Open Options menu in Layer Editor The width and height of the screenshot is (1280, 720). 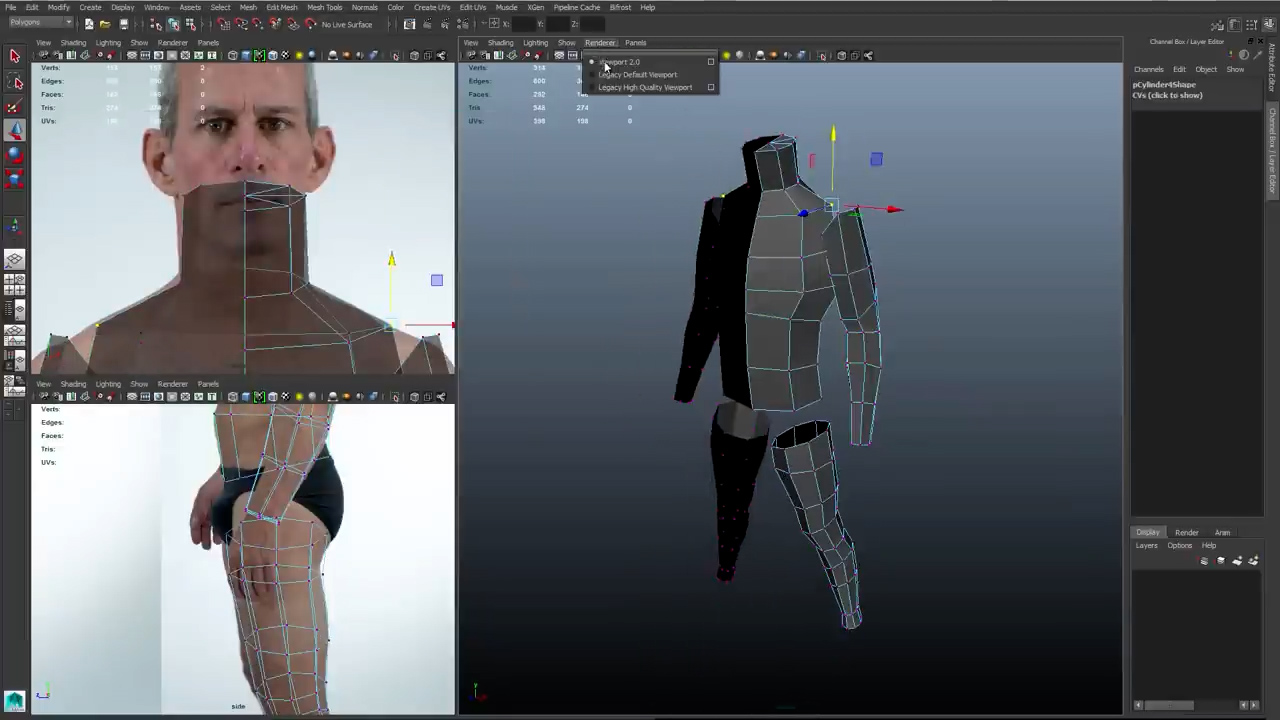click(x=1180, y=546)
